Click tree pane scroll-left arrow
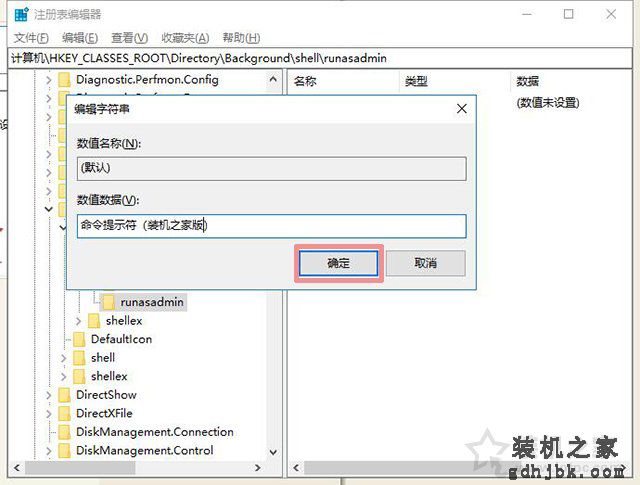The height and width of the screenshot is (485, 640). [17, 468]
